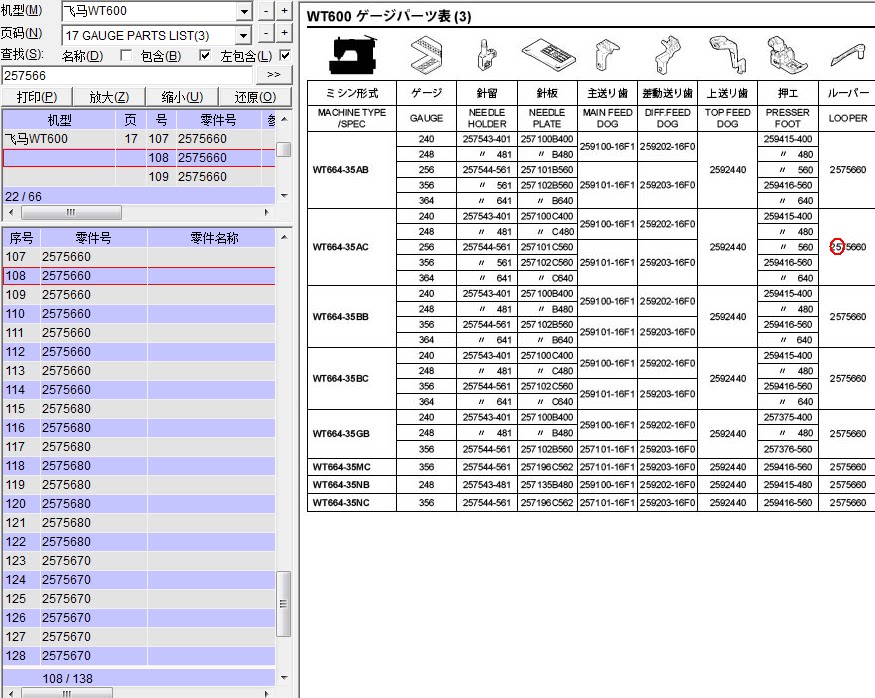Click WT664-35MC machine type cell
Viewport: 875px width, 698px height.
pos(352,467)
